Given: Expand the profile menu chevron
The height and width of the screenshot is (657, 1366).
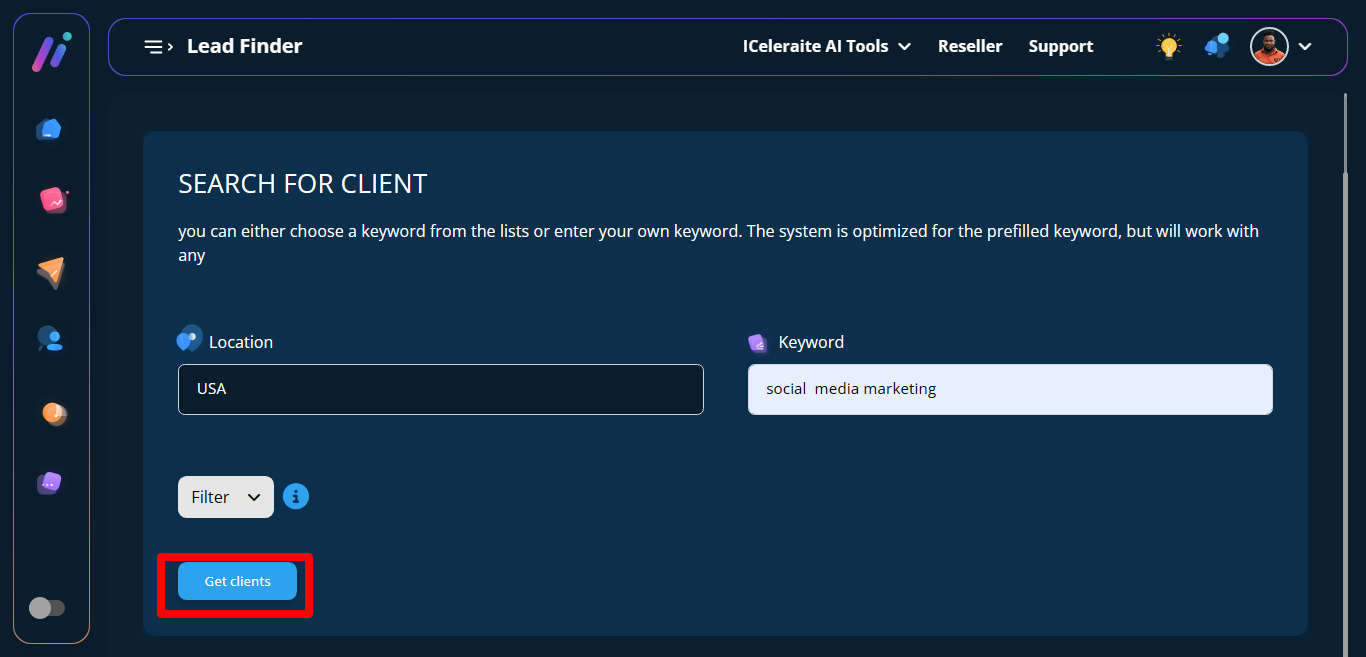Looking at the screenshot, I should [1305, 46].
